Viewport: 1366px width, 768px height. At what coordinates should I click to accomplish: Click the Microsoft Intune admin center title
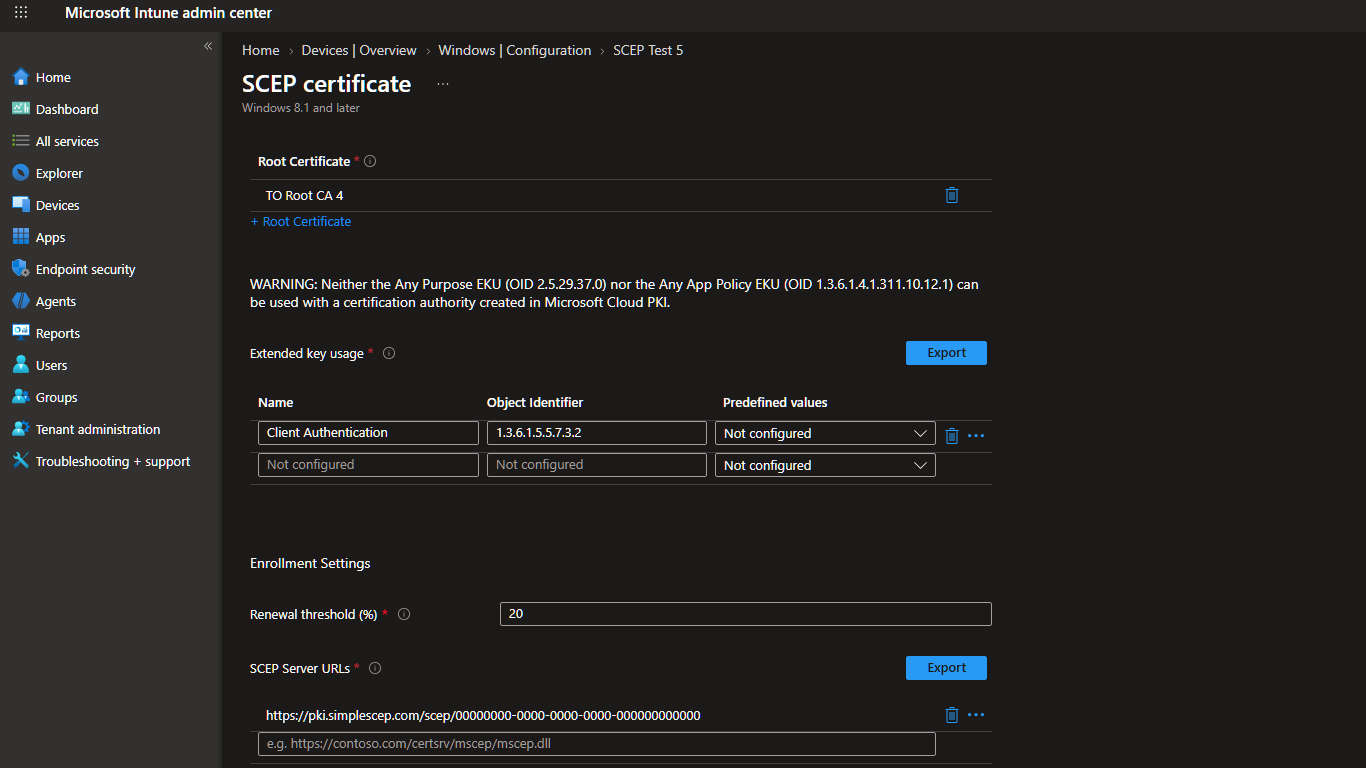point(168,13)
